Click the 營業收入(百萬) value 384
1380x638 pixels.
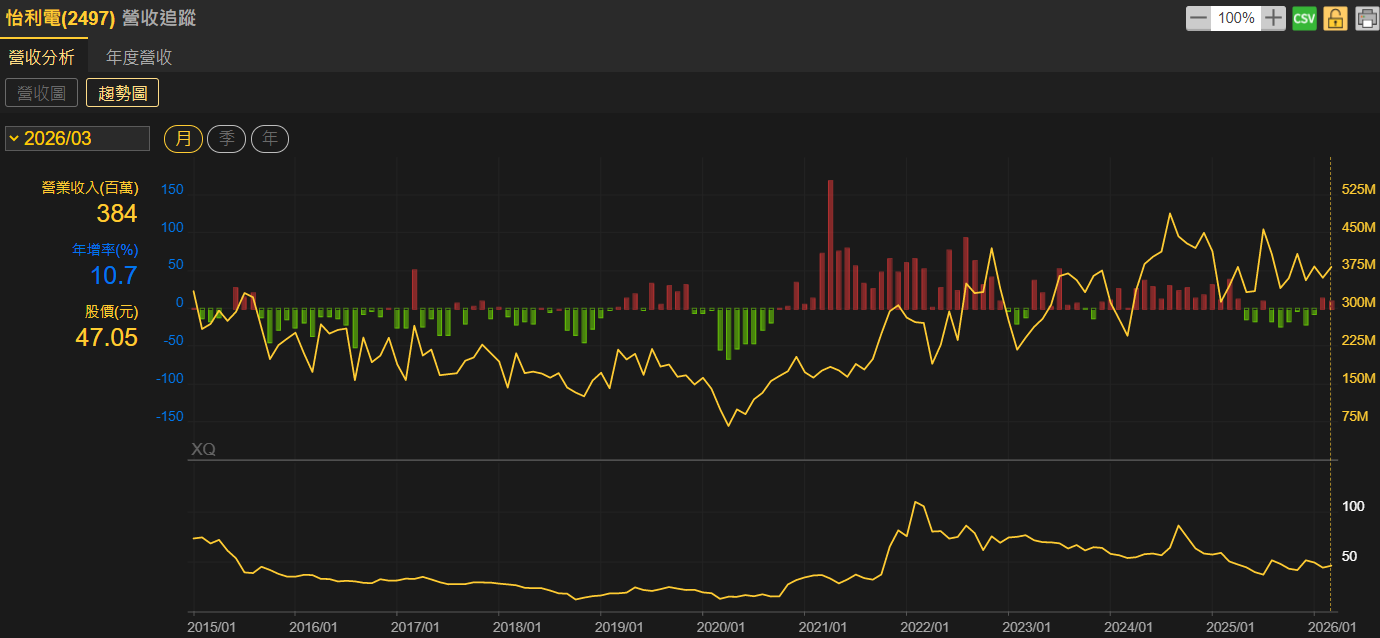click(116, 213)
